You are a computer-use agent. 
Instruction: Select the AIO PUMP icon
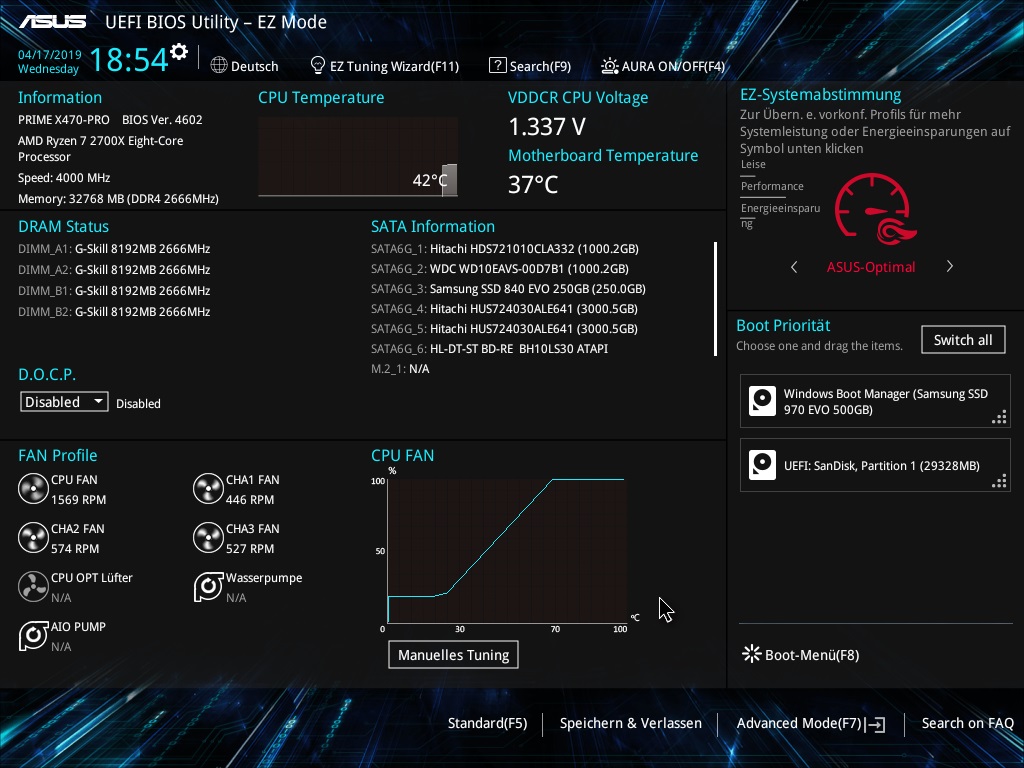point(33,635)
